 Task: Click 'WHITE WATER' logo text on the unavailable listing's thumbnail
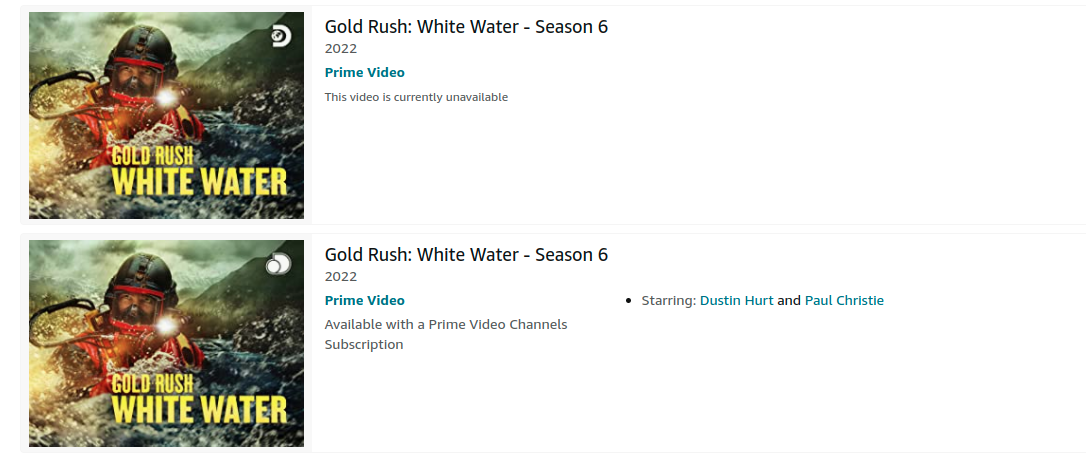199,182
